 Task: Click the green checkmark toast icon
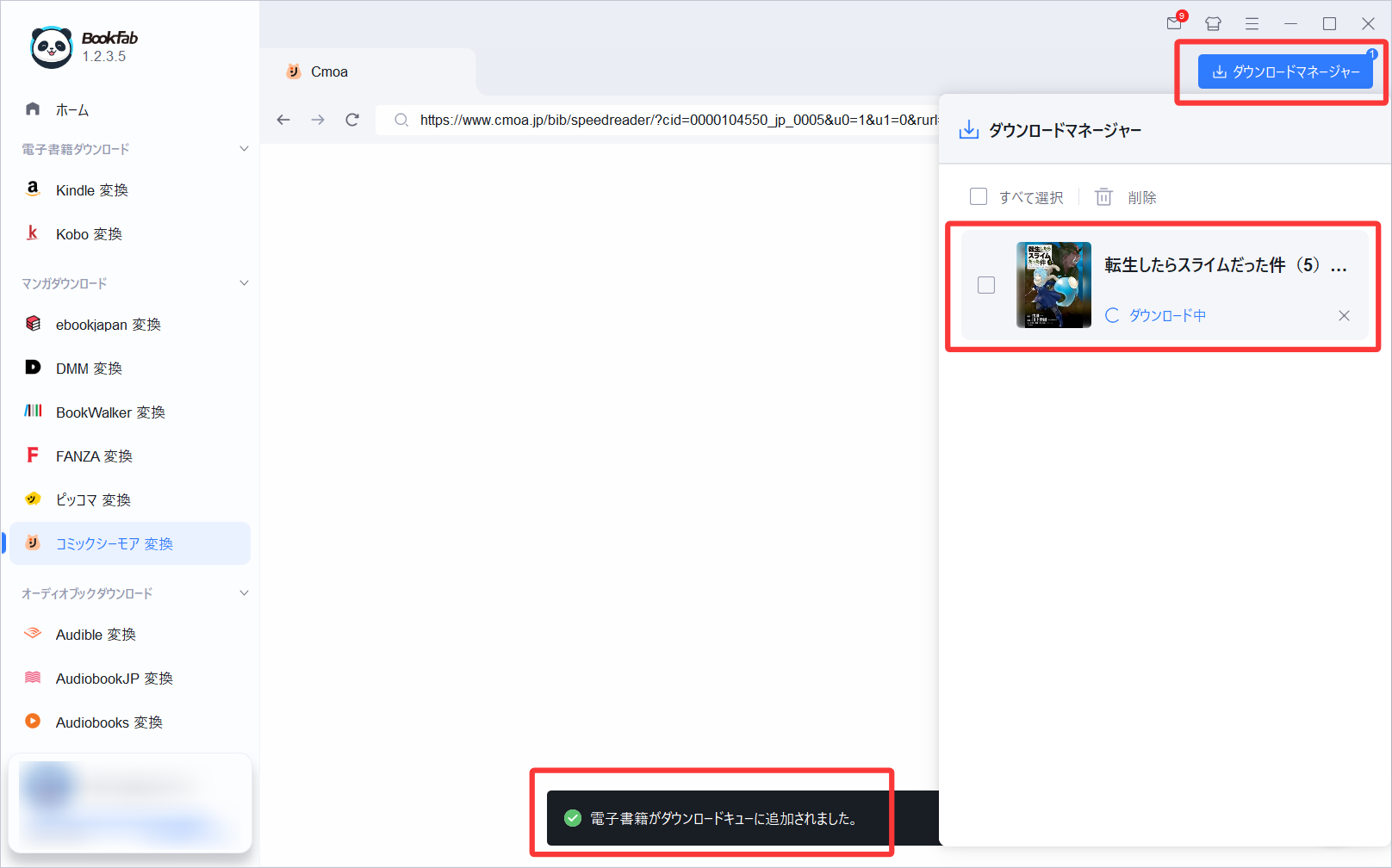click(573, 818)
